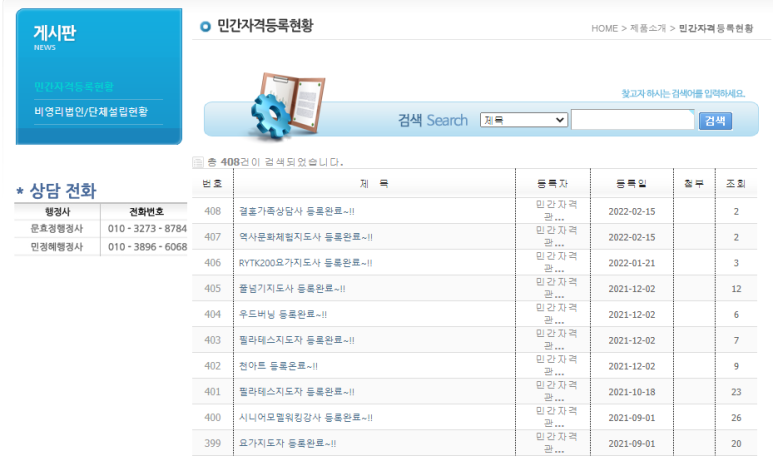Screen dimensions: 773x461
Task: Open post 시니어모델워킹강사 등록완료
Action: (305, 418)
